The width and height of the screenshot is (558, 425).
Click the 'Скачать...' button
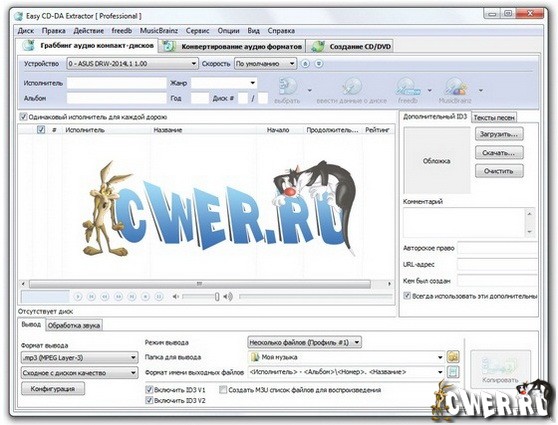499,153
